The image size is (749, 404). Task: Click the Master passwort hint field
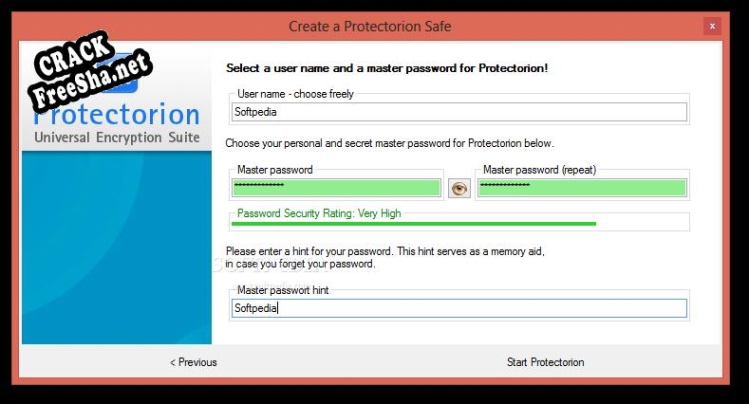coord(459,308)
